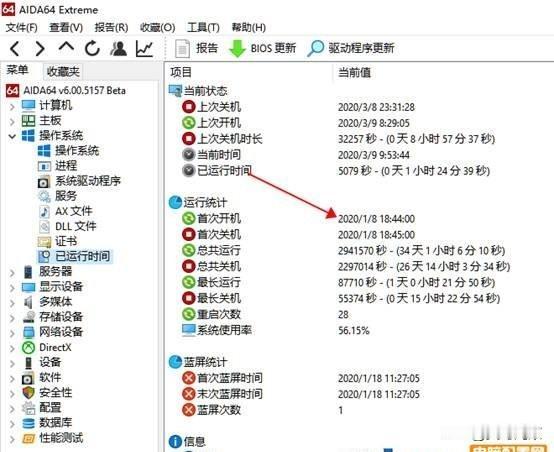
Task: Go forward with the right arrow toolbar icon
Action: [40, 48]
